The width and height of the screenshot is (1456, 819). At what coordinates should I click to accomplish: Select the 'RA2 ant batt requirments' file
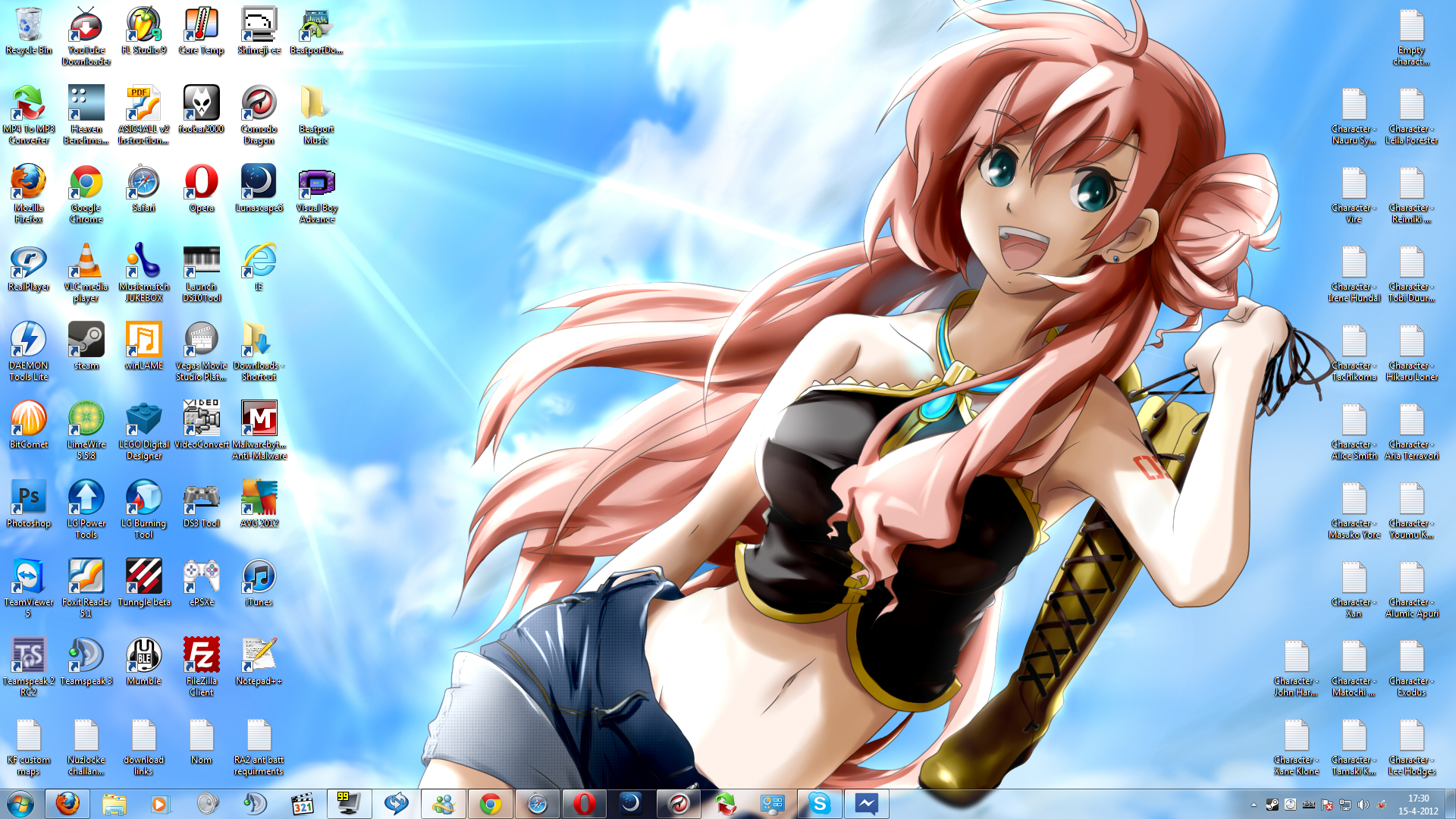tap(259, 746)
